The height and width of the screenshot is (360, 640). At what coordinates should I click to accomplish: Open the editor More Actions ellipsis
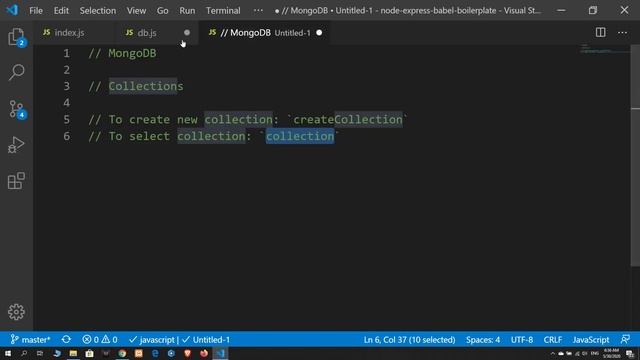click(622, 32)
